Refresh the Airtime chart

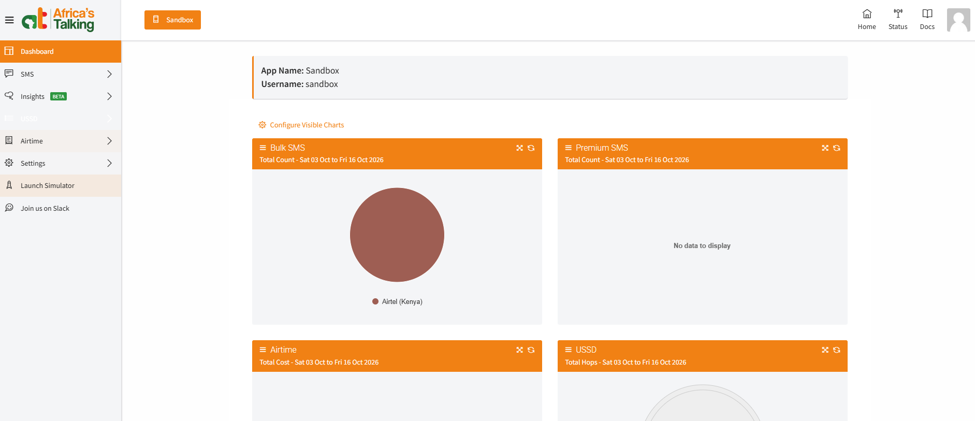[x=531, y=350]
